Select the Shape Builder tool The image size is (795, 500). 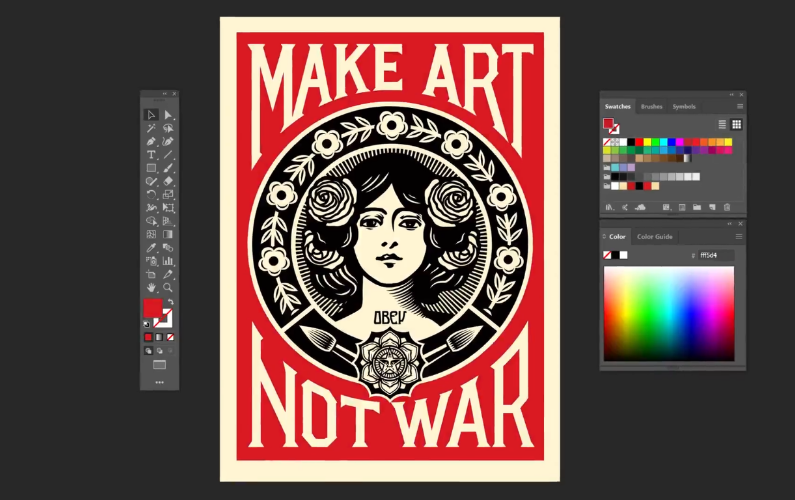tap(151, 221)
